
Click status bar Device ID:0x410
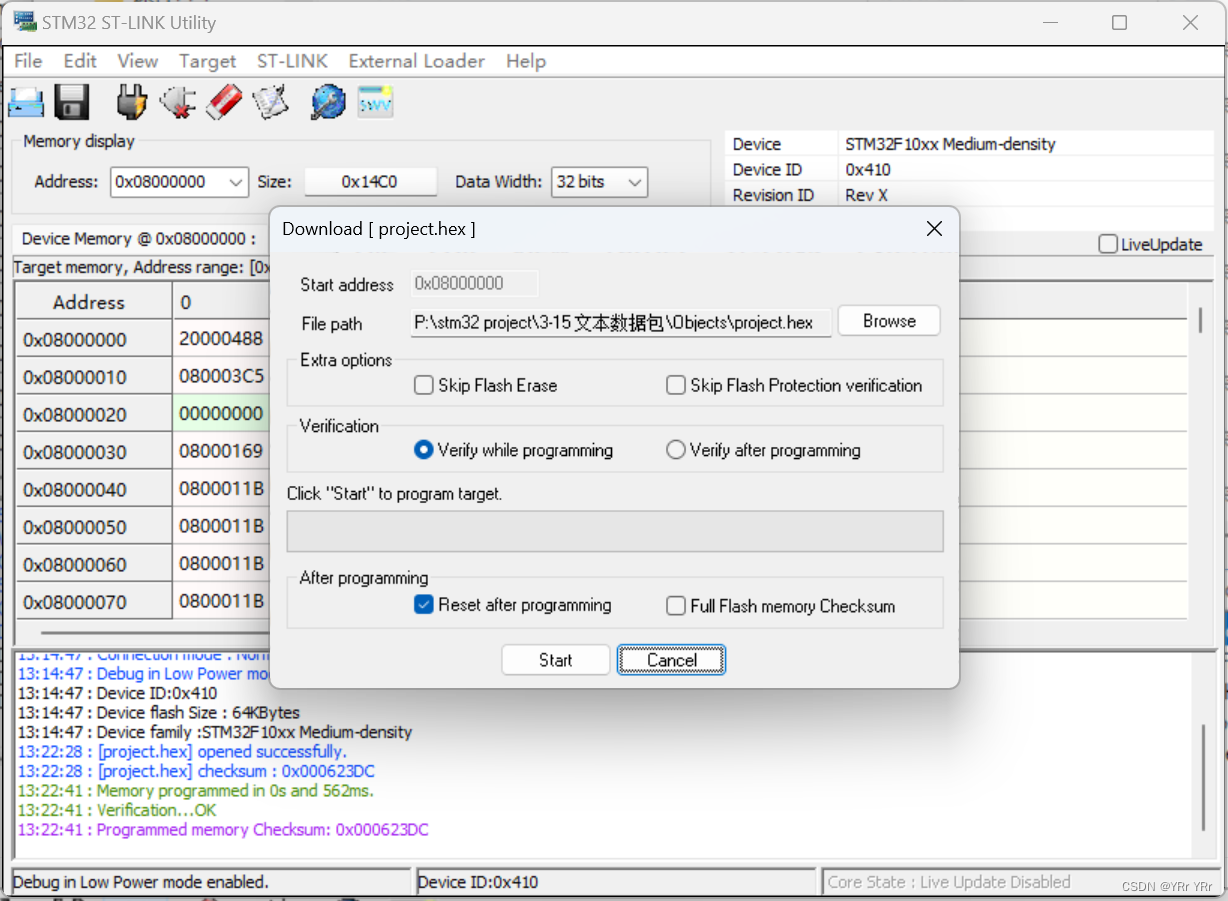[x=615, y=882]
